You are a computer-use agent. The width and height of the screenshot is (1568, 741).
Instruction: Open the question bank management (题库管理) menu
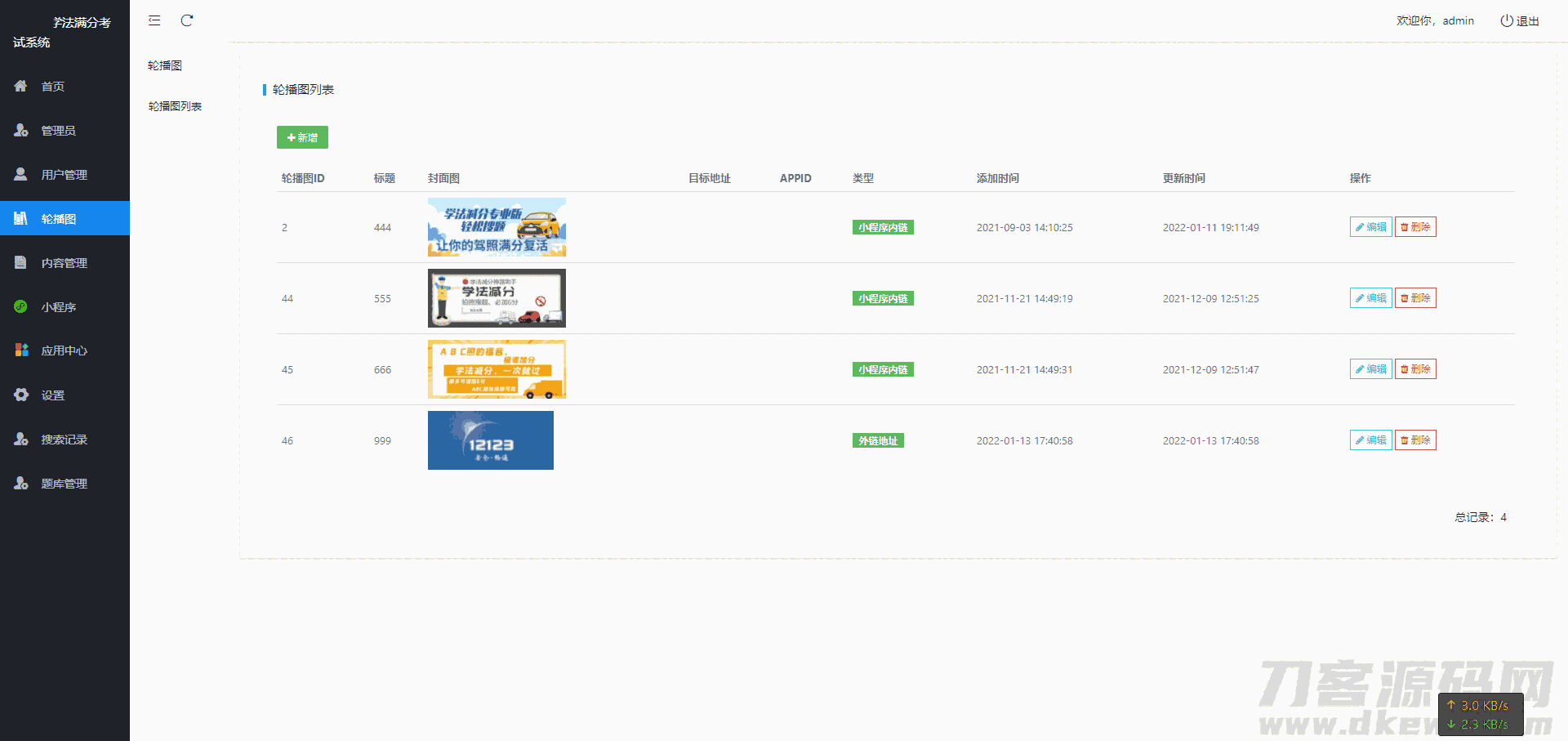point(64,484)
